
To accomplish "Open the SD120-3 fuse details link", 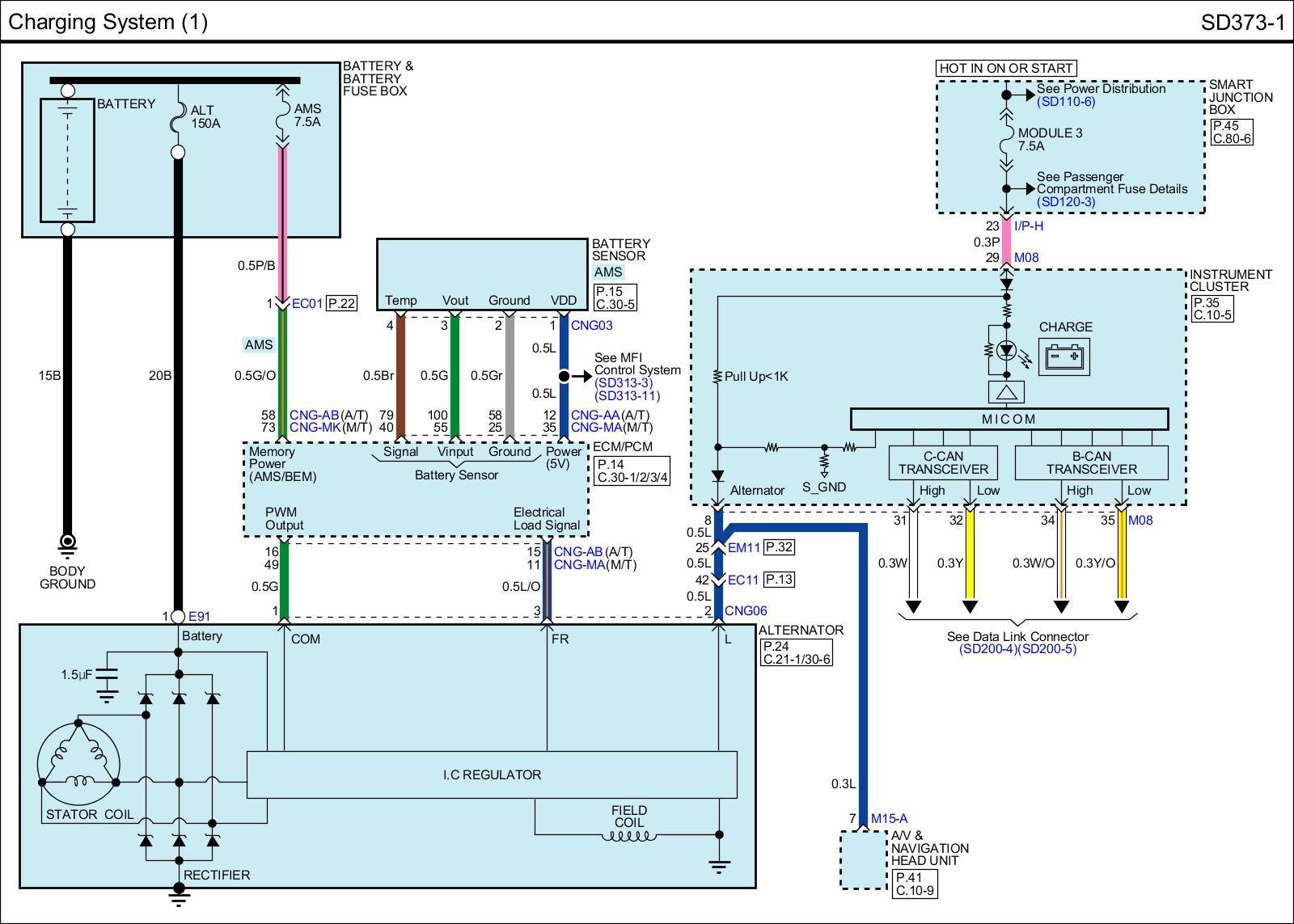I will (x=1065, y=202).
